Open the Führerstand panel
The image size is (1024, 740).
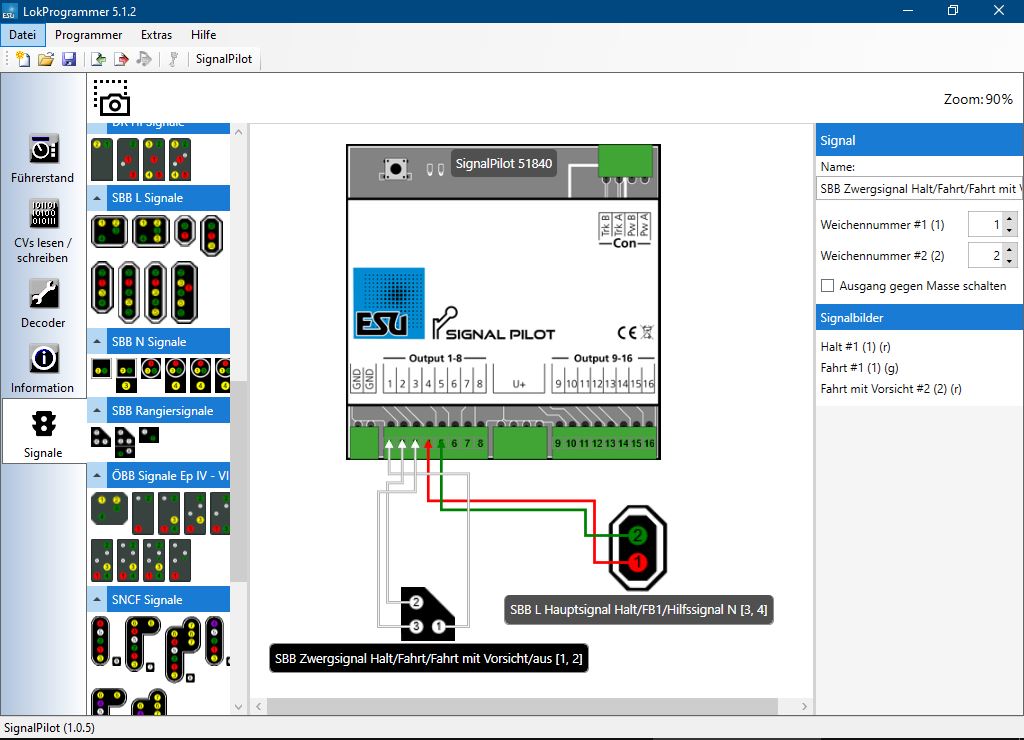(43, 158)
